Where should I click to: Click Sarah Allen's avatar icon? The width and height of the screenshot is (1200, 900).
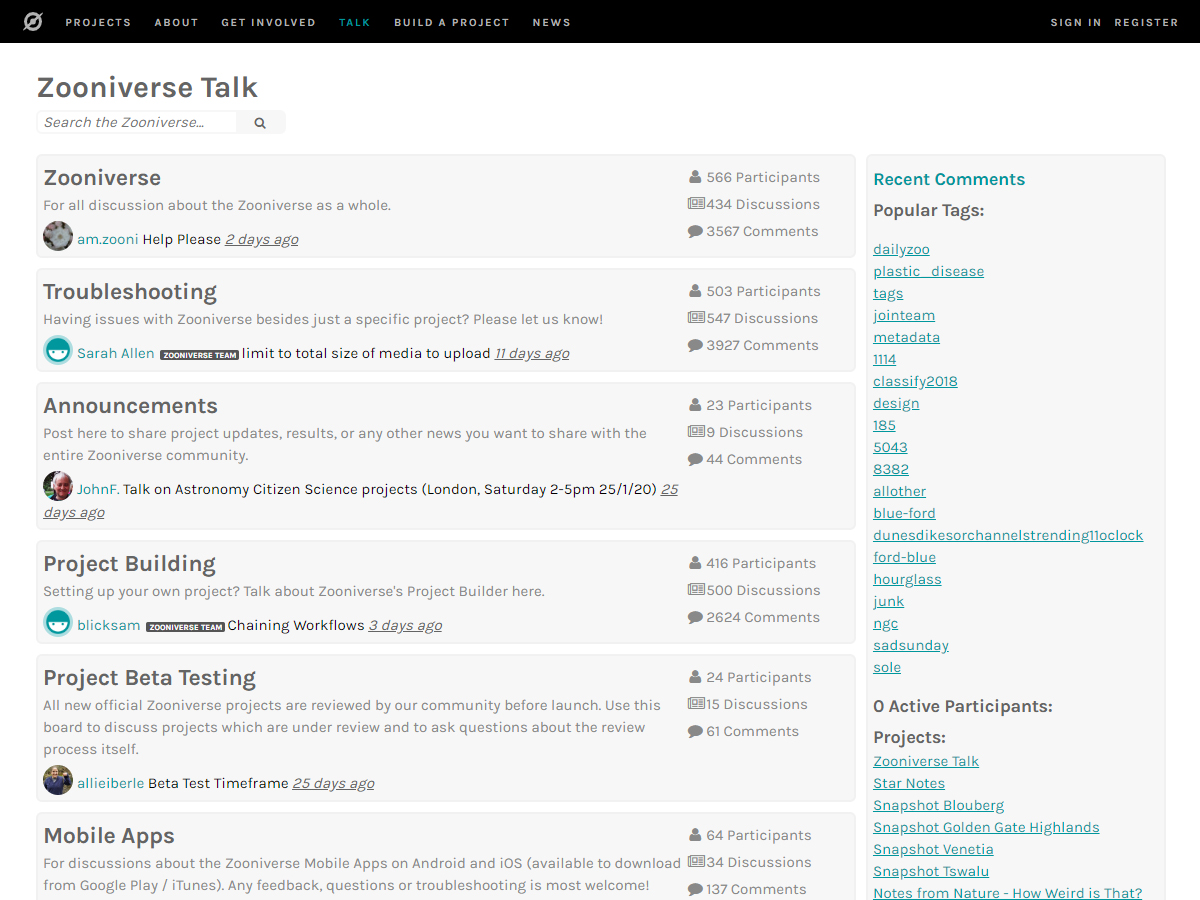click(58, 351)
